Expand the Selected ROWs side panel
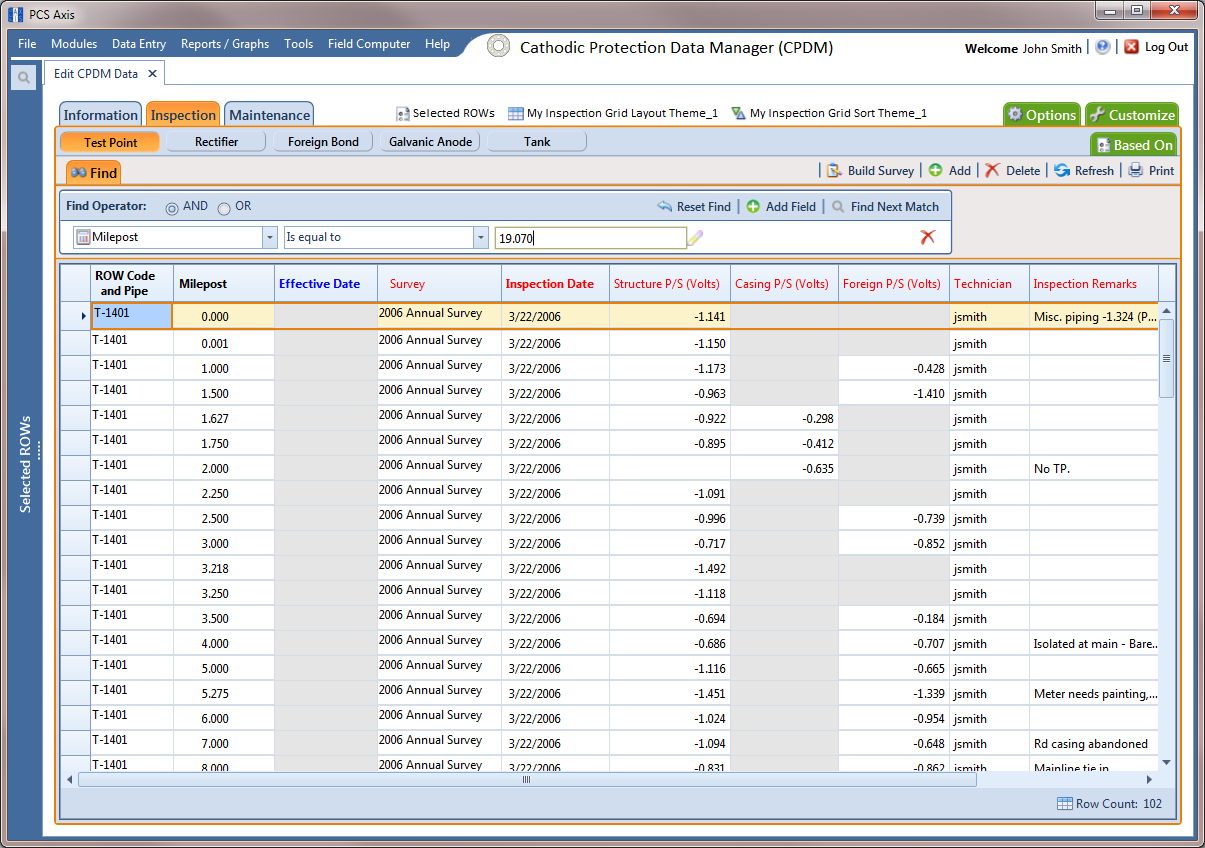 (25, 464)
